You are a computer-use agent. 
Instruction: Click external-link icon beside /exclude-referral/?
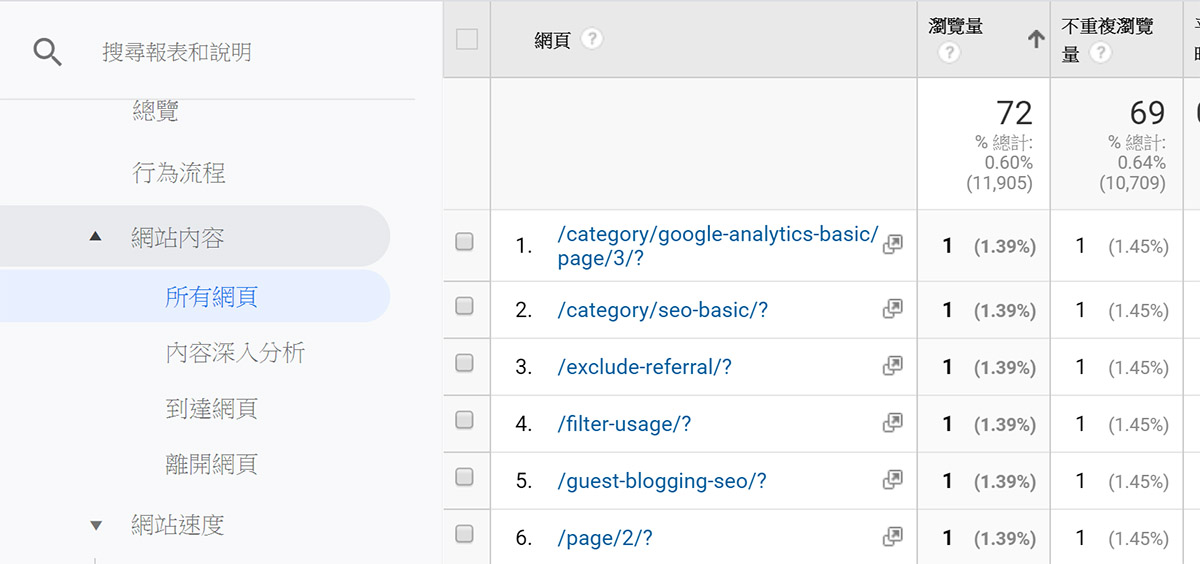tap(892, 367)
